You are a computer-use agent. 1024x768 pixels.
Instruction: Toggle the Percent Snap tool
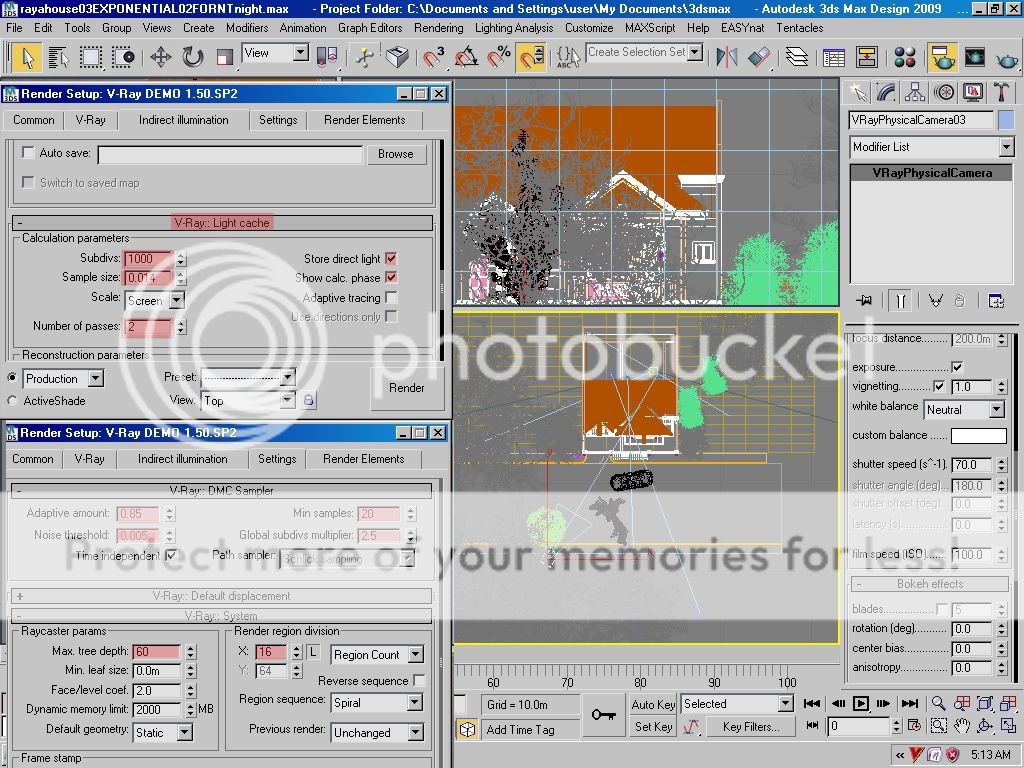pos(499,57)
